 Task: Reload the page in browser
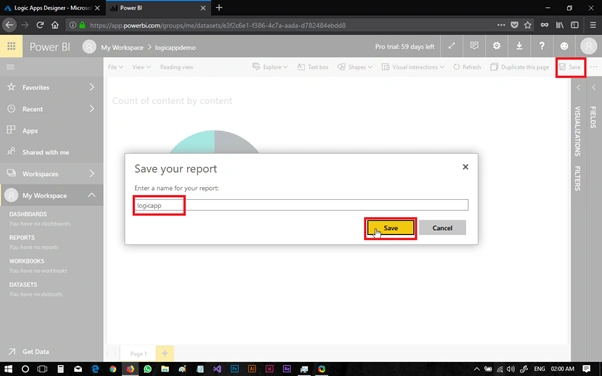40,25
